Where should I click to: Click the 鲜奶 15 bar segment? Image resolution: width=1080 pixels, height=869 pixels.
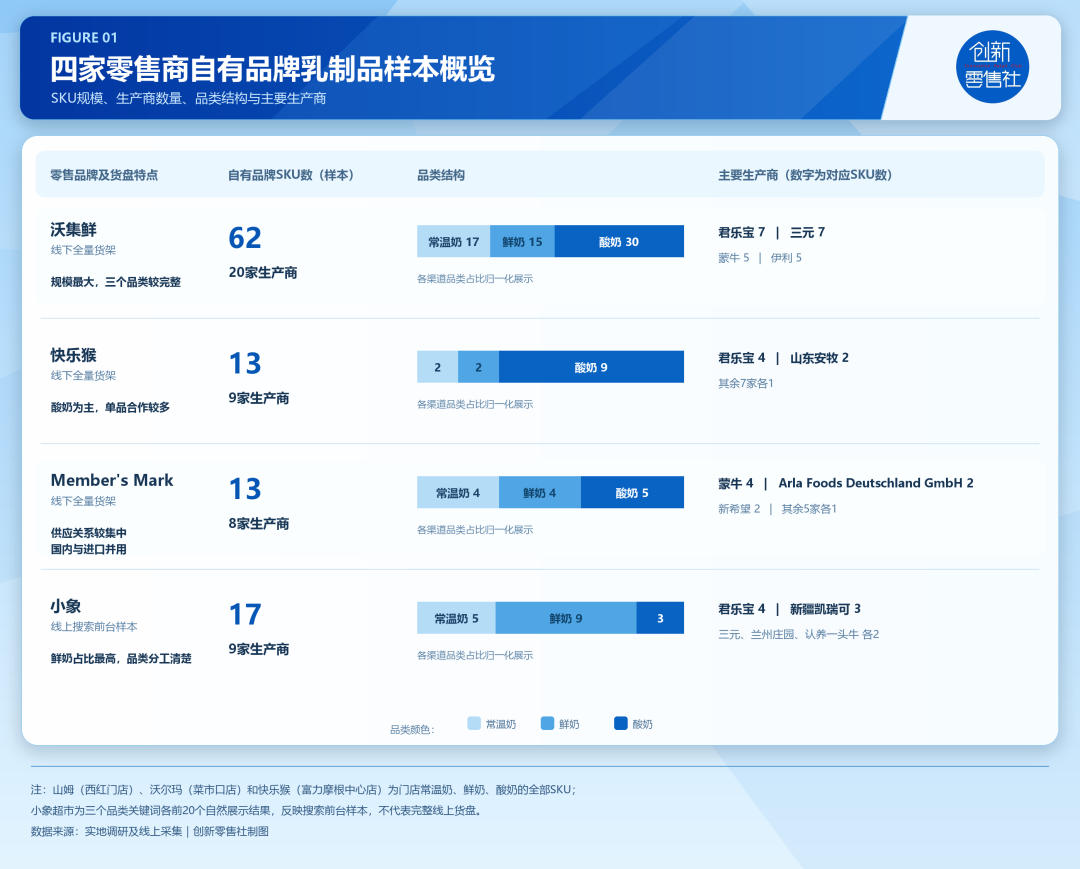(x=522, y=241)
